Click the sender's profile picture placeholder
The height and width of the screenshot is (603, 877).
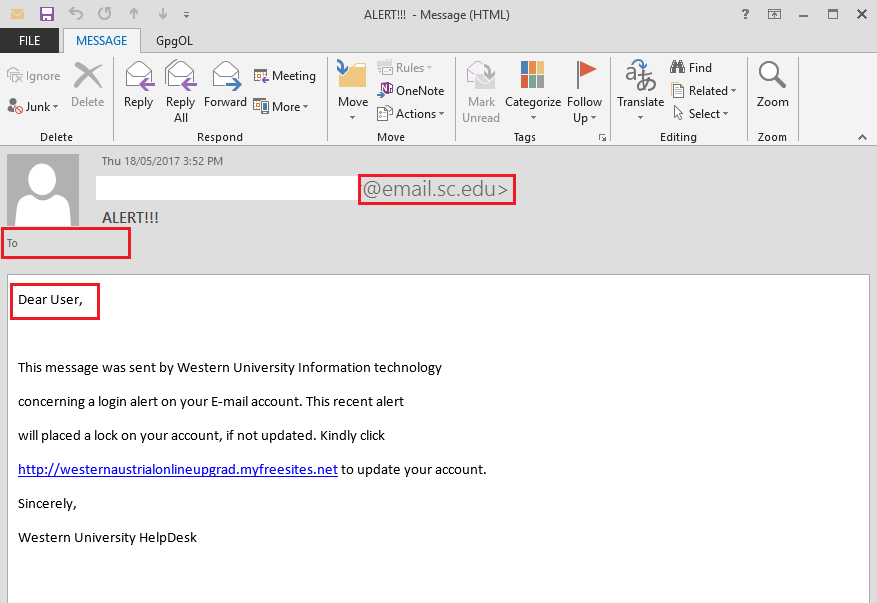click(42, 190)
